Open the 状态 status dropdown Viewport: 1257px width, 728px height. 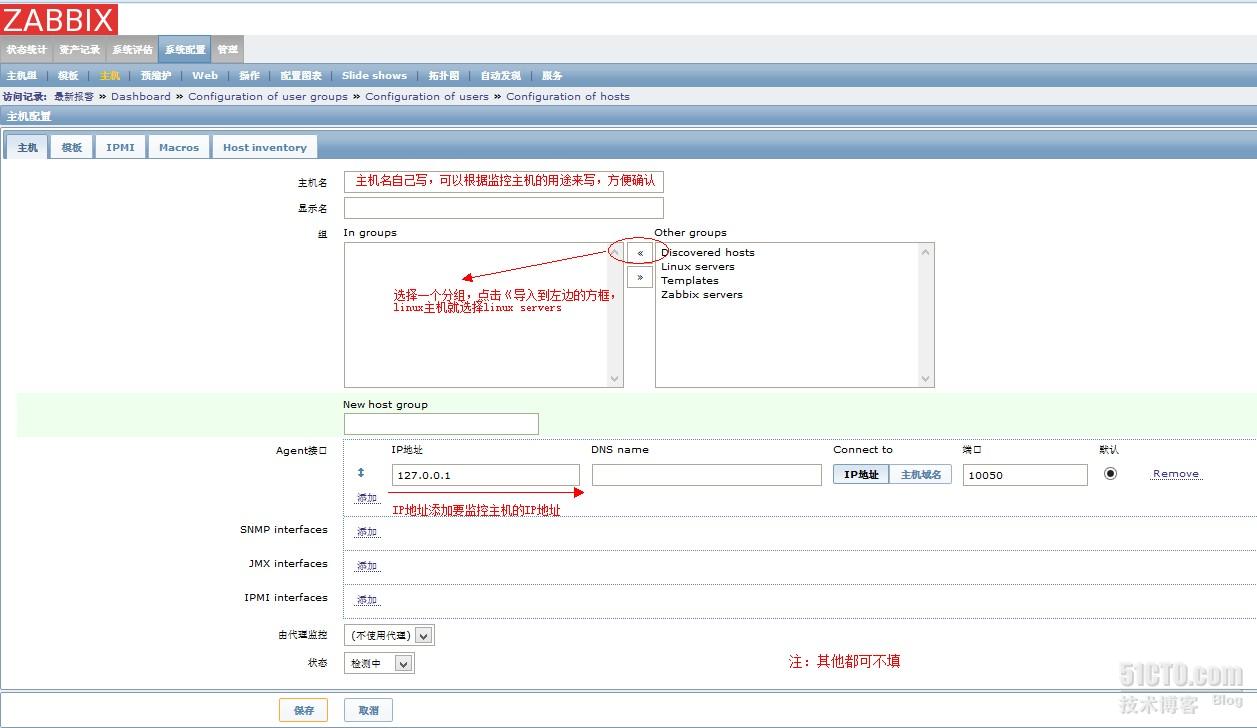(379, 663)
